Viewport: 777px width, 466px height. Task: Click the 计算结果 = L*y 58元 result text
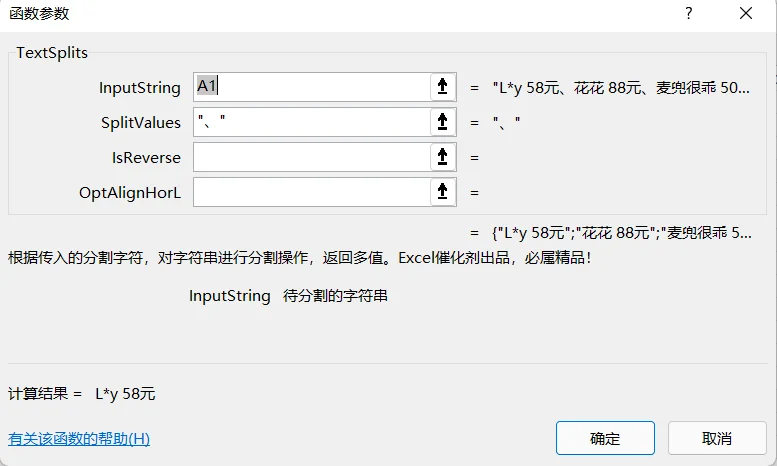[x=82, y=394]
